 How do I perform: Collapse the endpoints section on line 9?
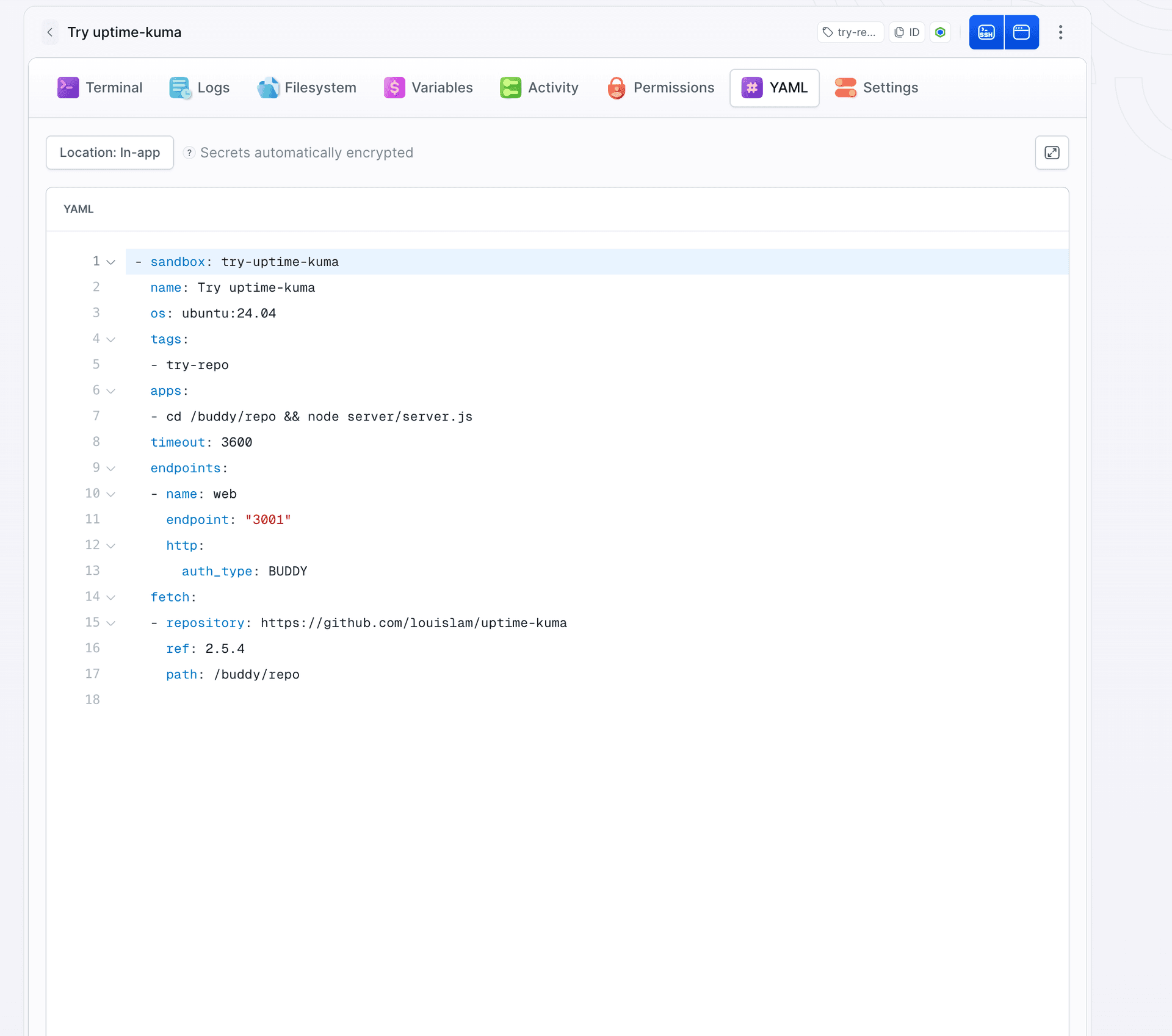[110, 469]
